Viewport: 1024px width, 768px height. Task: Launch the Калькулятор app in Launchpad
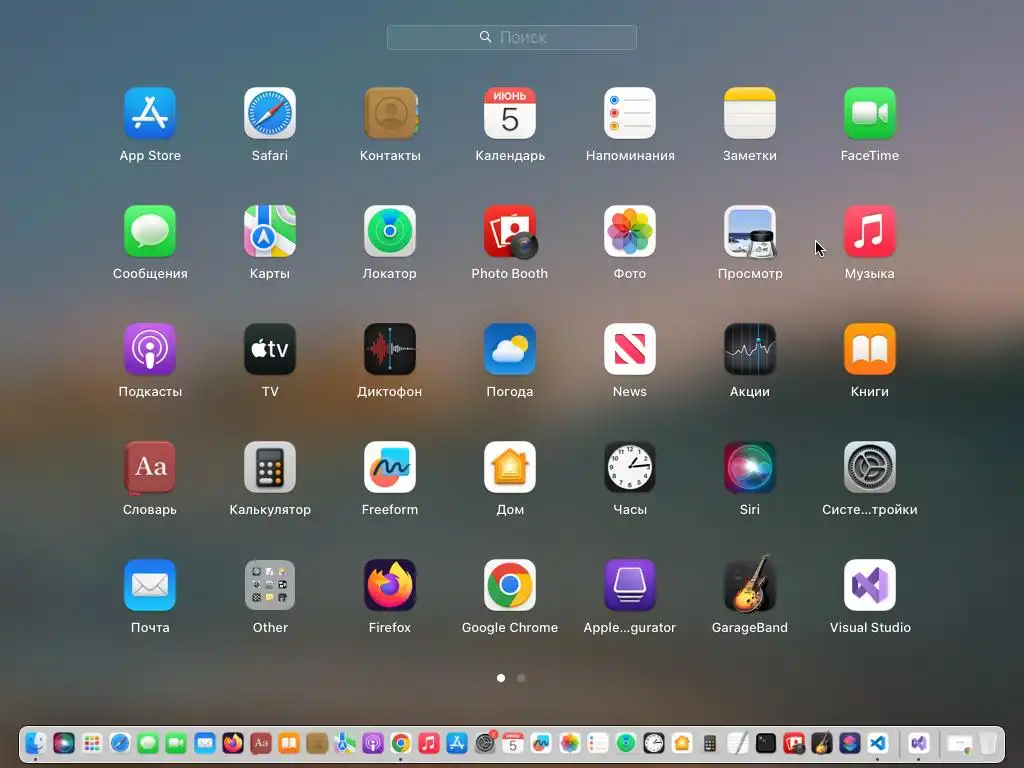(270, 468)
